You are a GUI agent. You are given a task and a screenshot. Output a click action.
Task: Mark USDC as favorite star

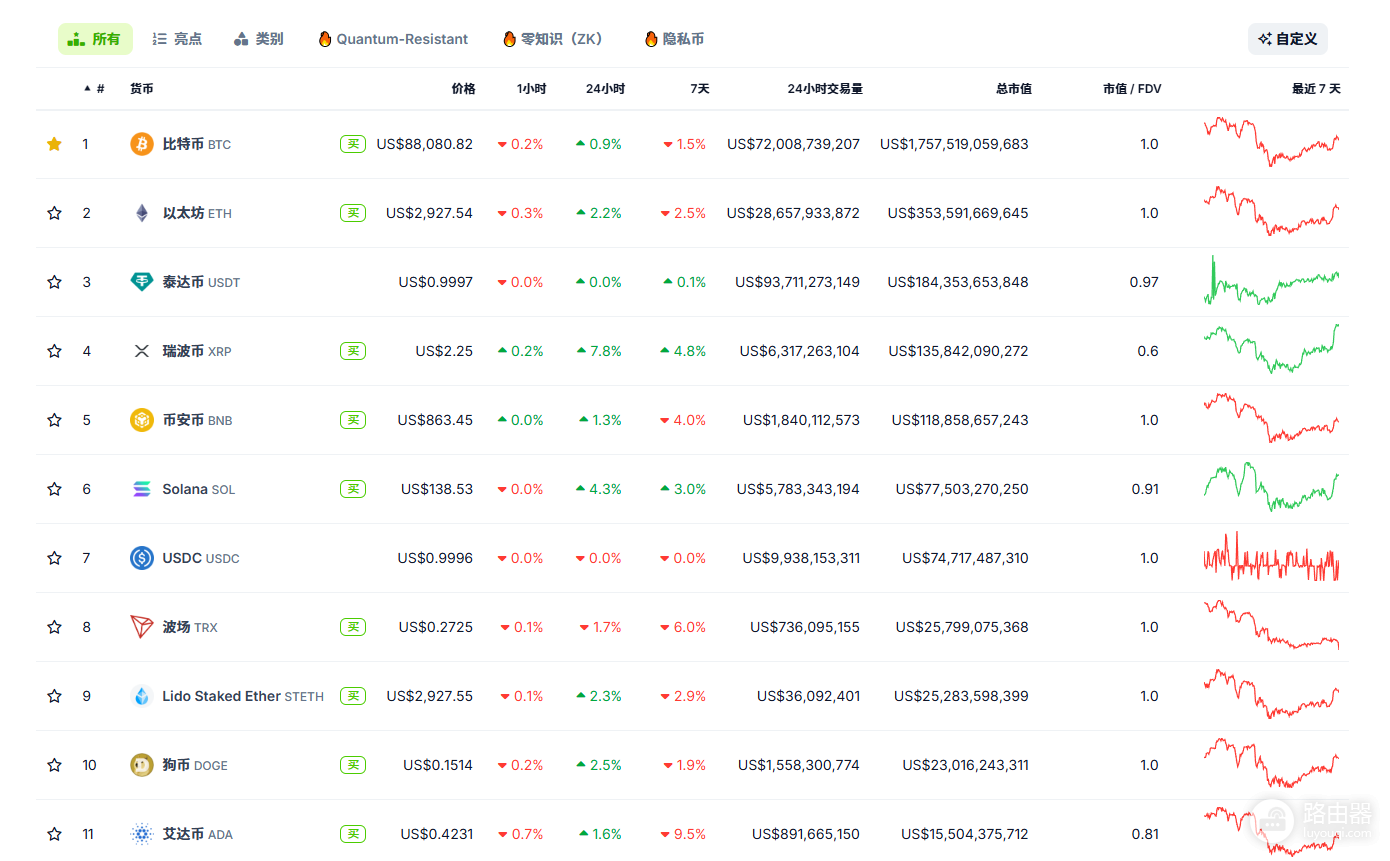click(x=54, y=558)
